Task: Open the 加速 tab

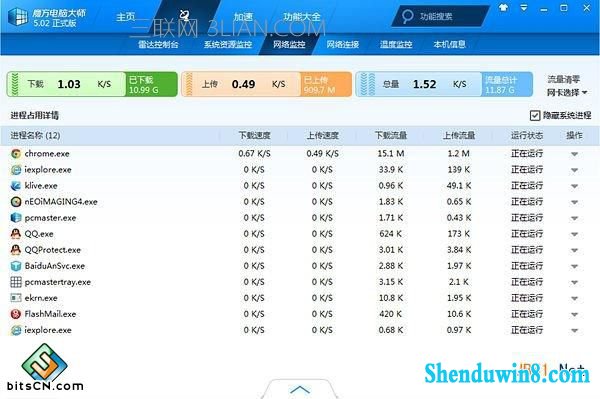Action: (x=243, y=17)
